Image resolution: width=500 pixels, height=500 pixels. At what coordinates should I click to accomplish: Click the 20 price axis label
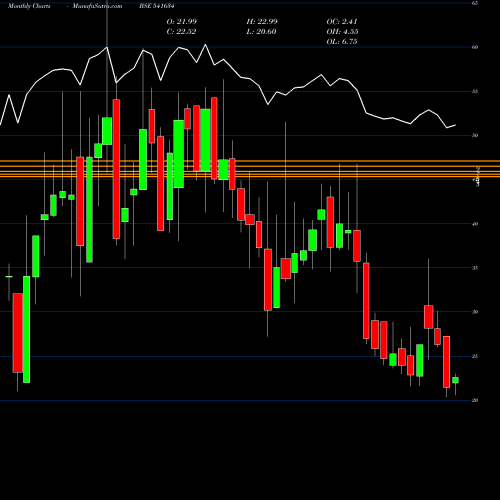coord(475,400)
